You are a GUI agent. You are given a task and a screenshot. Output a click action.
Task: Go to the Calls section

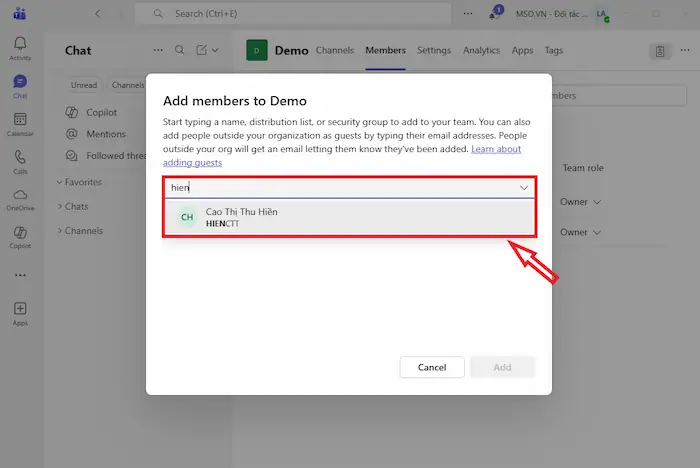tap(20, 160)
